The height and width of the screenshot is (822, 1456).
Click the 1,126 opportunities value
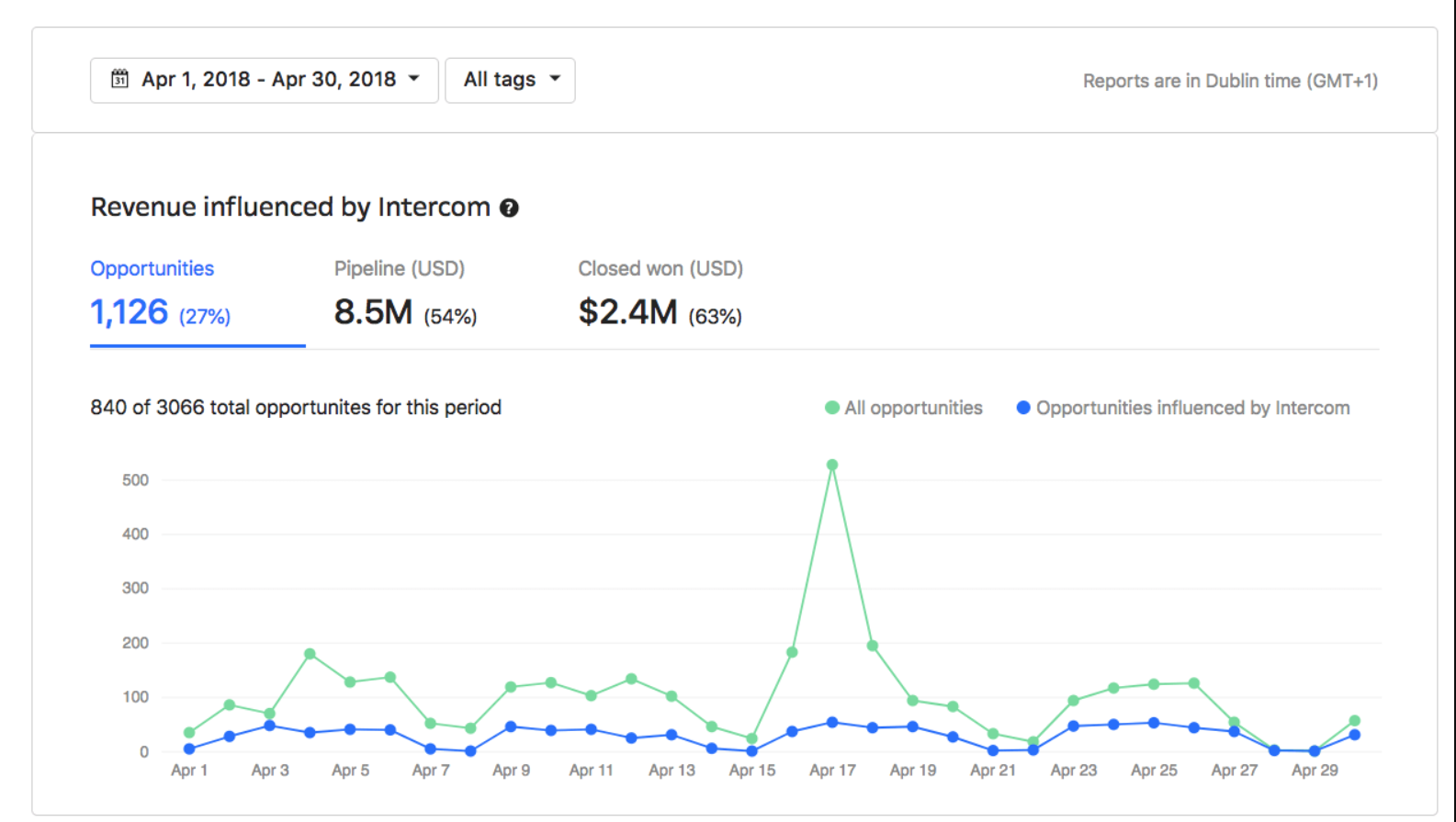click(x=130, y=312)
